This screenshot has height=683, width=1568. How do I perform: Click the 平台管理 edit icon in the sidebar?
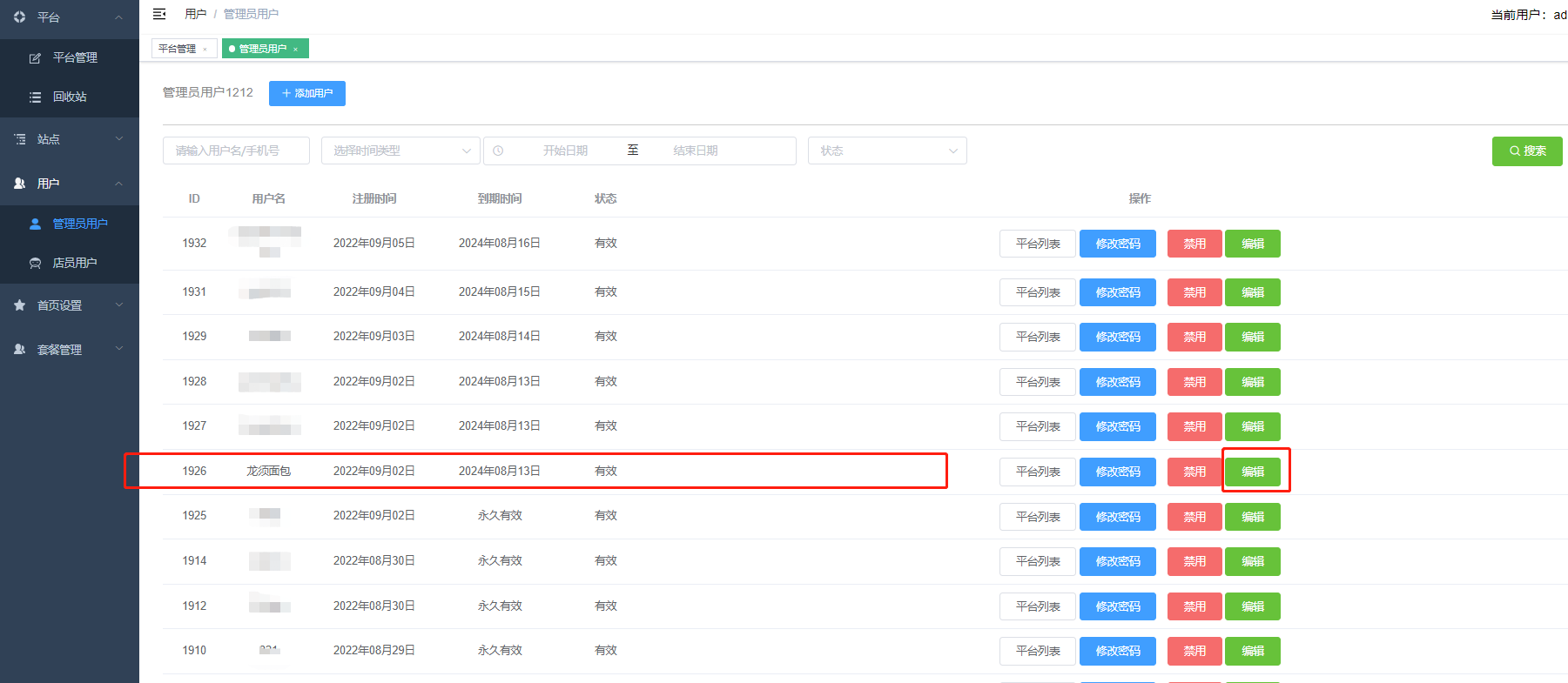coord(35,58)
